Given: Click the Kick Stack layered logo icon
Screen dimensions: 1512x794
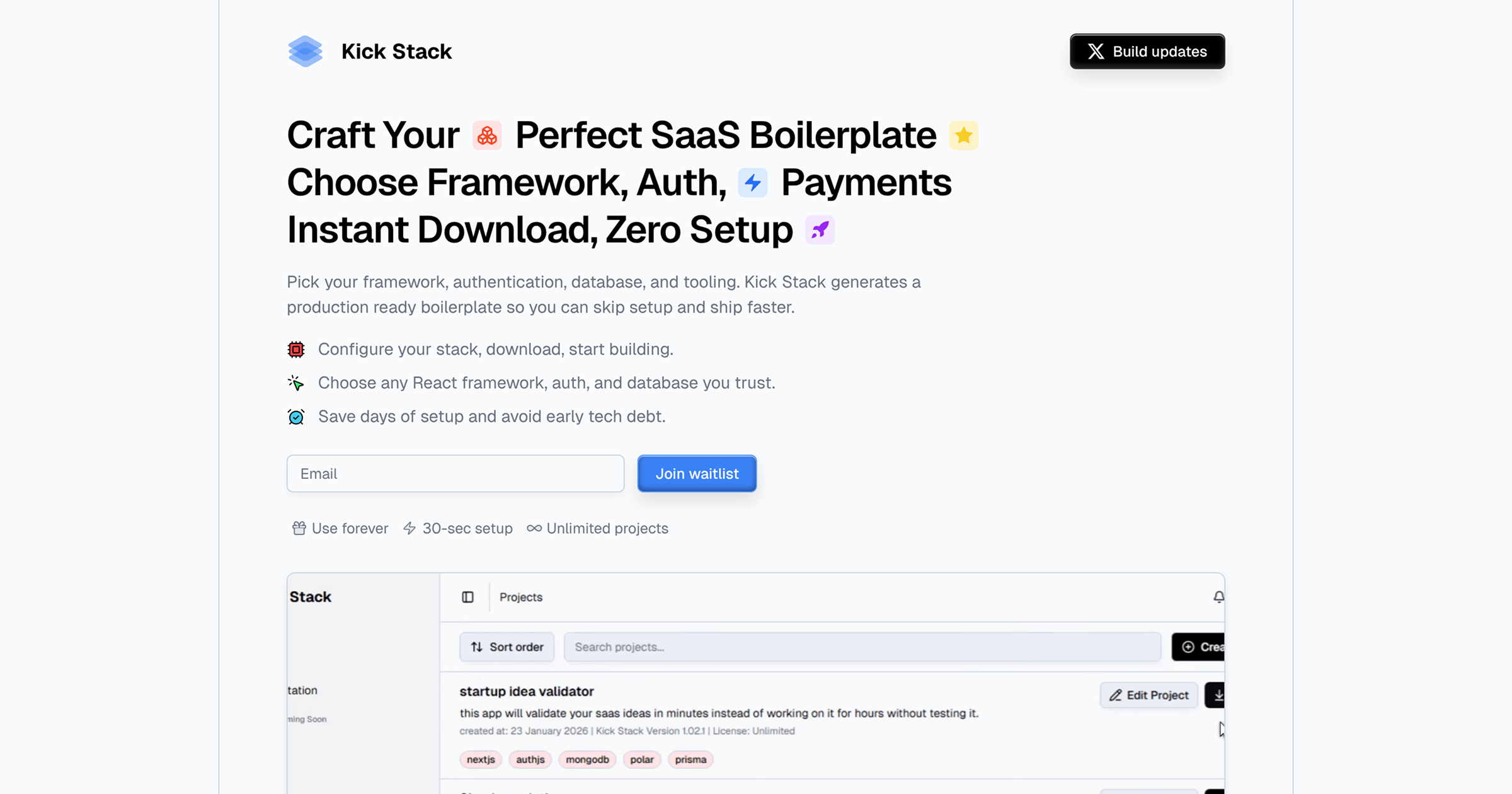Looking at the screenshot, I should tap(305, 51).
